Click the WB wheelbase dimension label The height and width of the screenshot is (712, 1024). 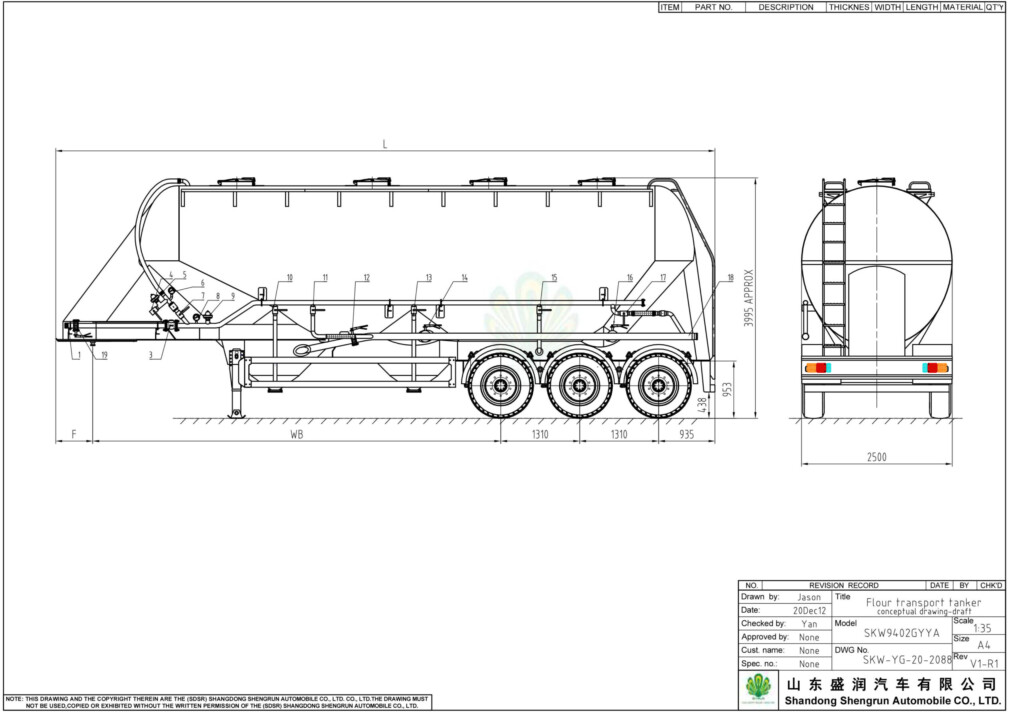[296, 435]
